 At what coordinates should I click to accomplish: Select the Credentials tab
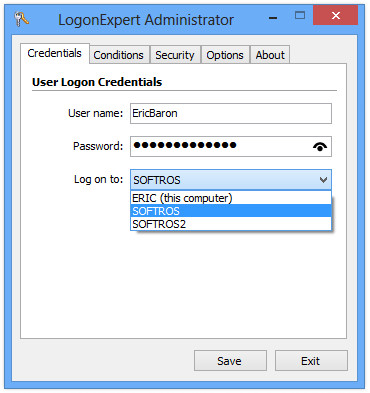coord(54,53)
